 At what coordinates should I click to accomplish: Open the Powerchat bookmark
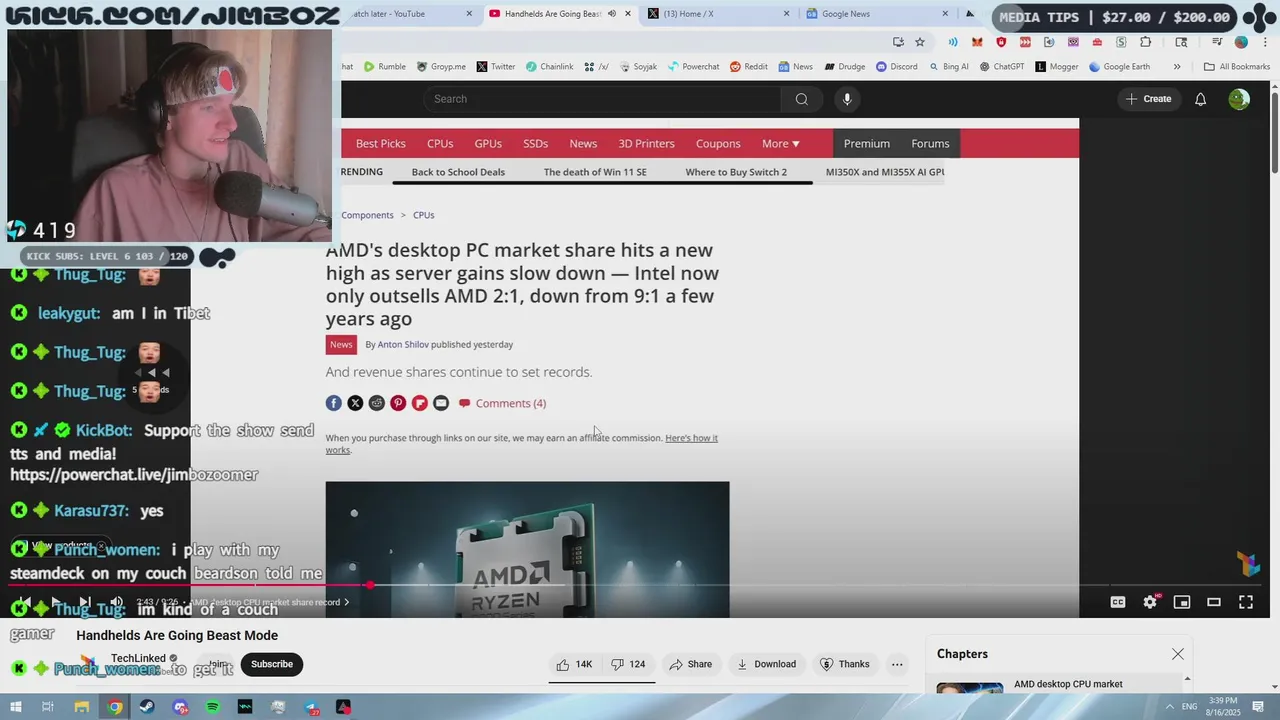tap(694, 67)
